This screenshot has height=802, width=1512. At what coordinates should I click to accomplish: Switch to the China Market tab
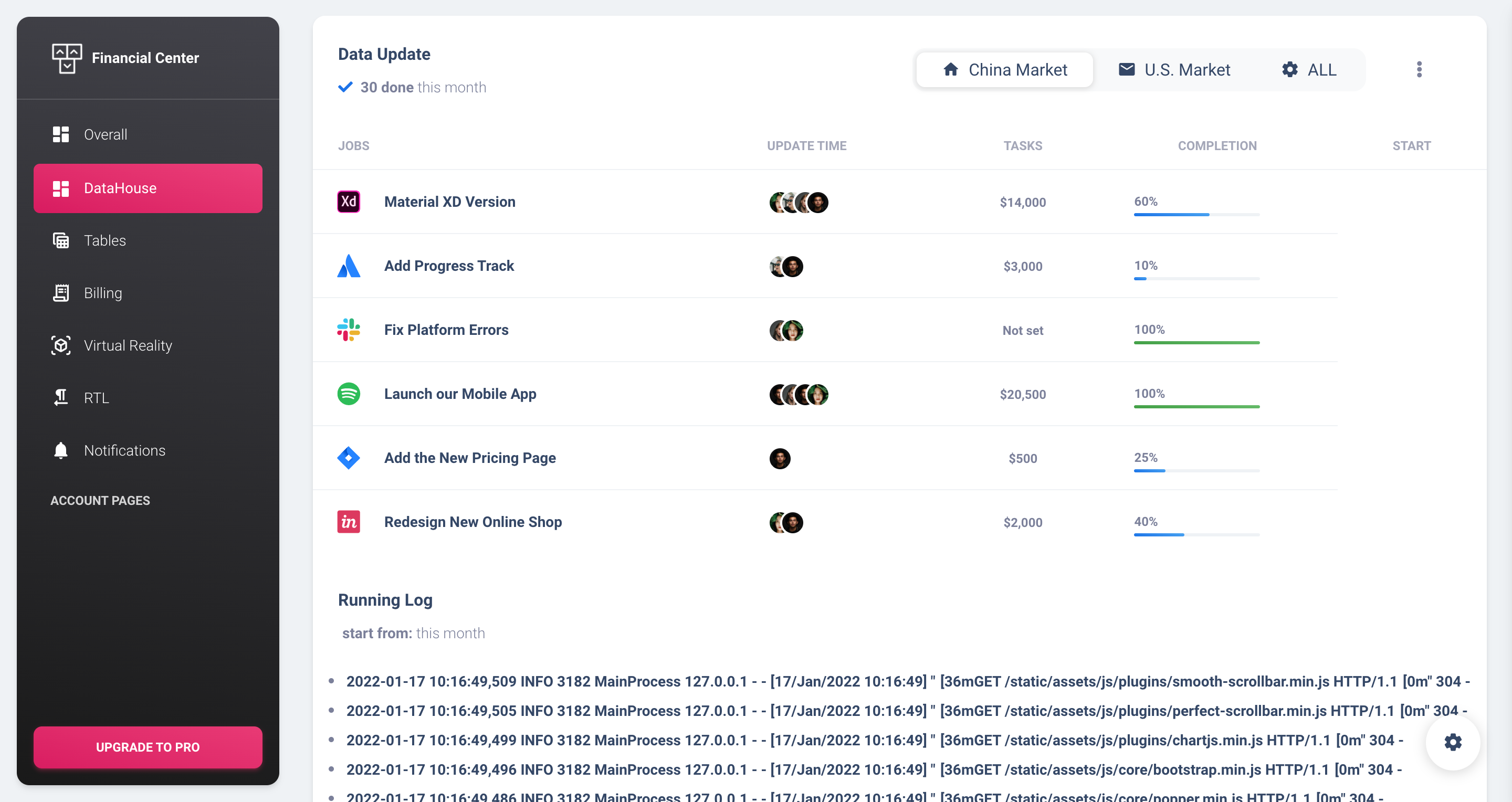tap(1004, 70)
